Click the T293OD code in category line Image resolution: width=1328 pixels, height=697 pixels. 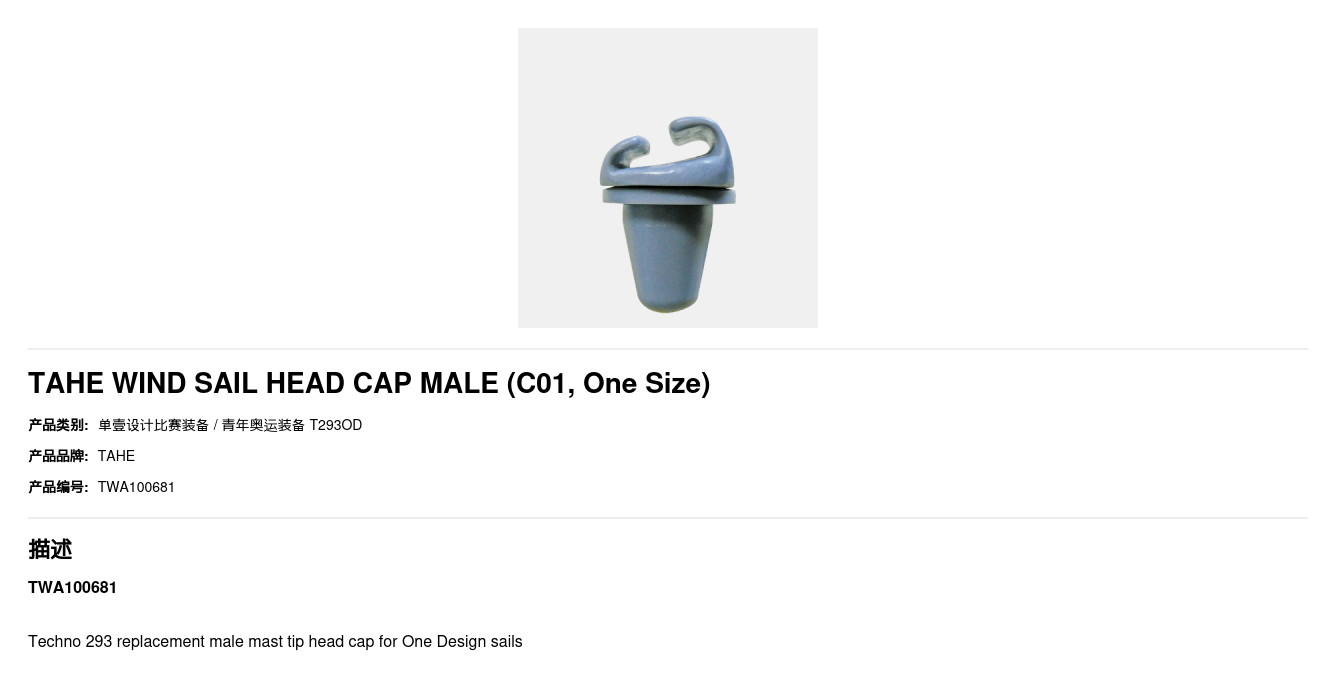click(x=336, y=425)
